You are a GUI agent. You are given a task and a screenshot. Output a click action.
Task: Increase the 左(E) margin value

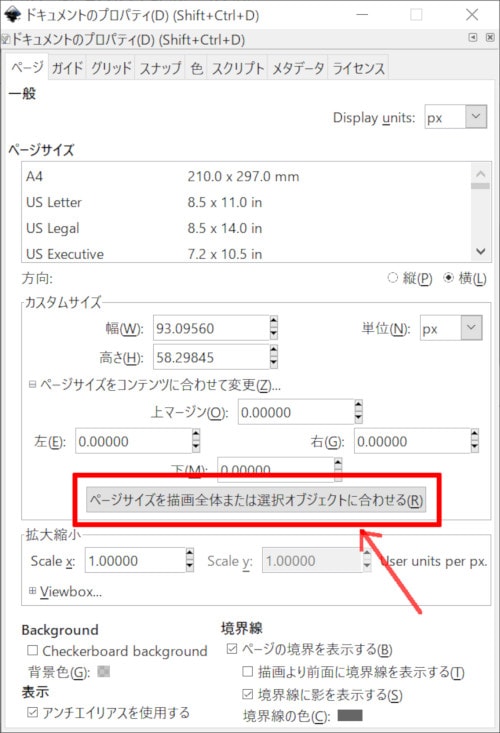tap(196, 435)
